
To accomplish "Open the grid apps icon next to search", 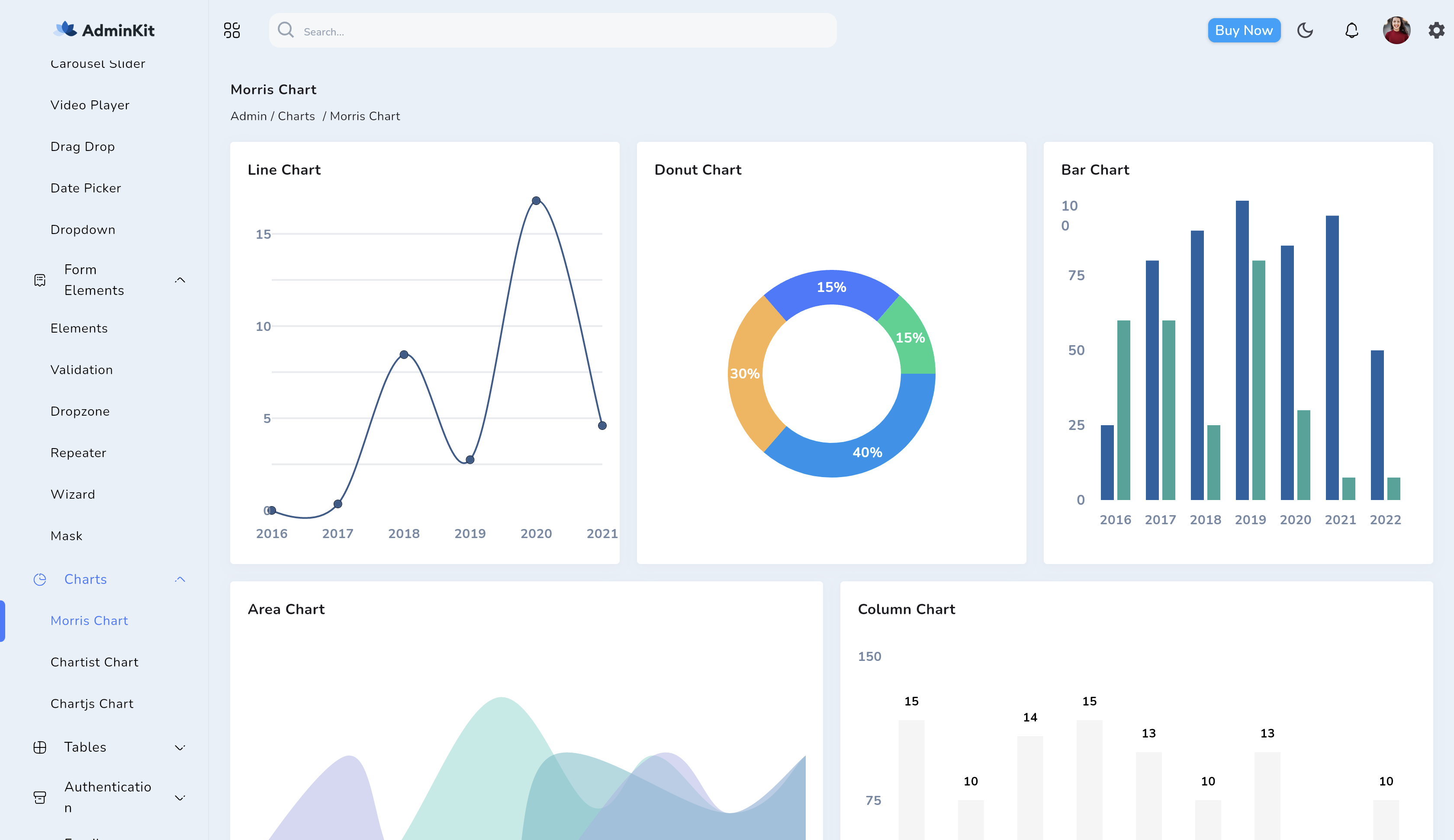I will [232, 30].
